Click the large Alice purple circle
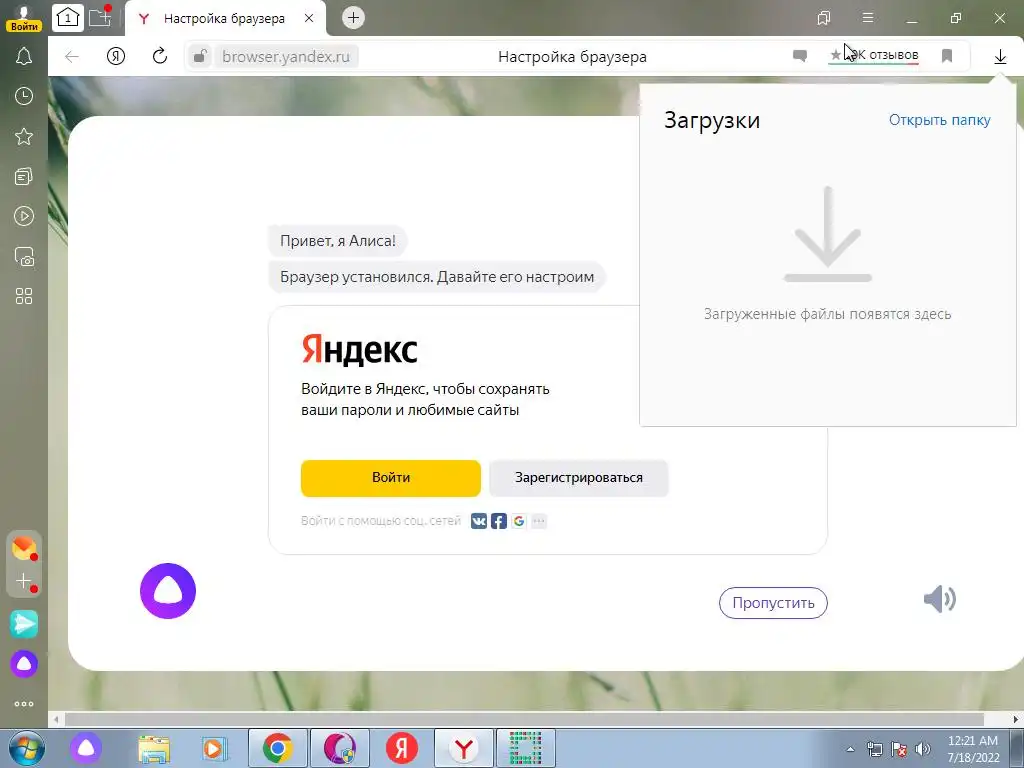The height and width of the screenshot is (768, 1024). 168,590
